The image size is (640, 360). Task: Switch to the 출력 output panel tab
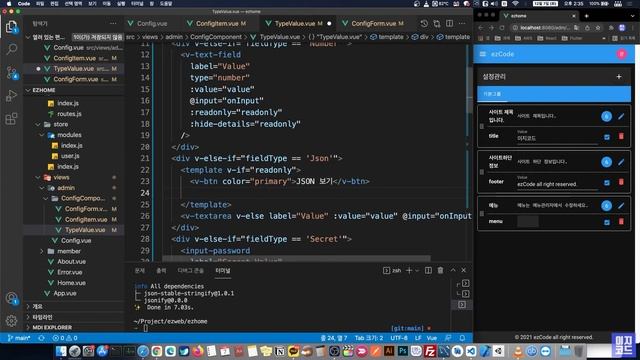click(161, 270)
